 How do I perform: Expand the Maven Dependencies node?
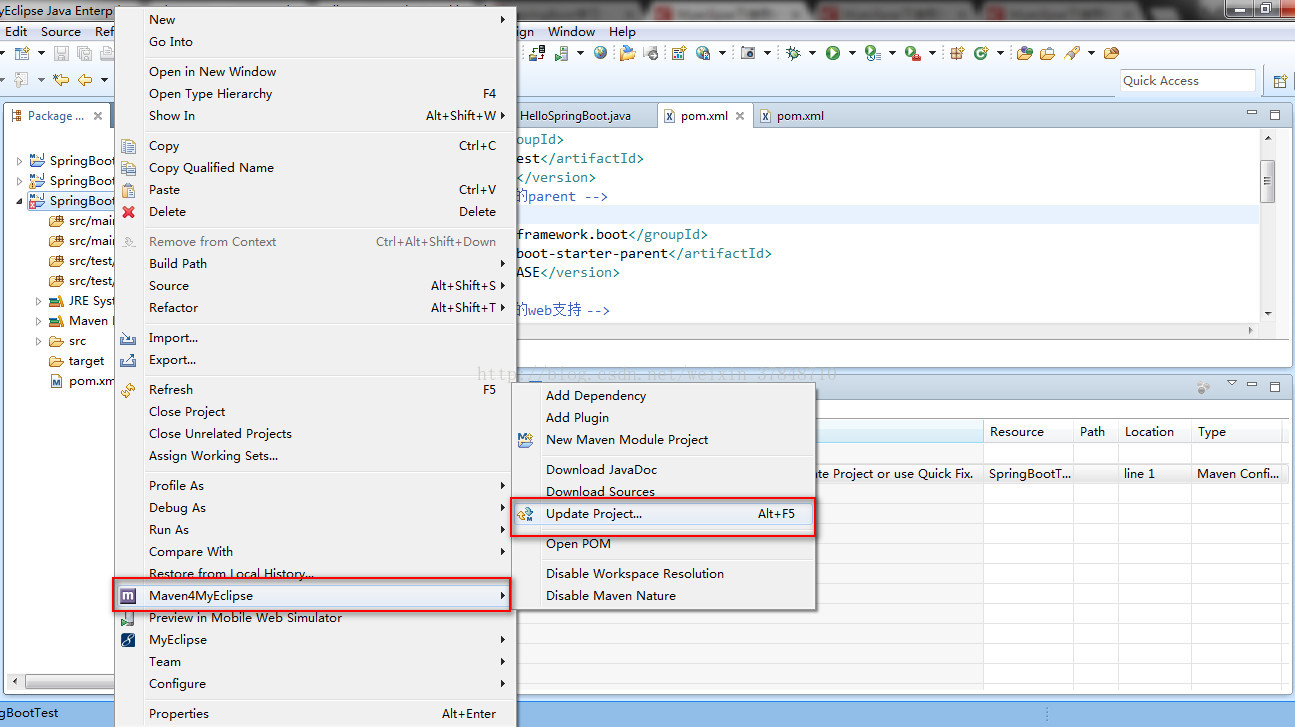(x=39, y=321)
